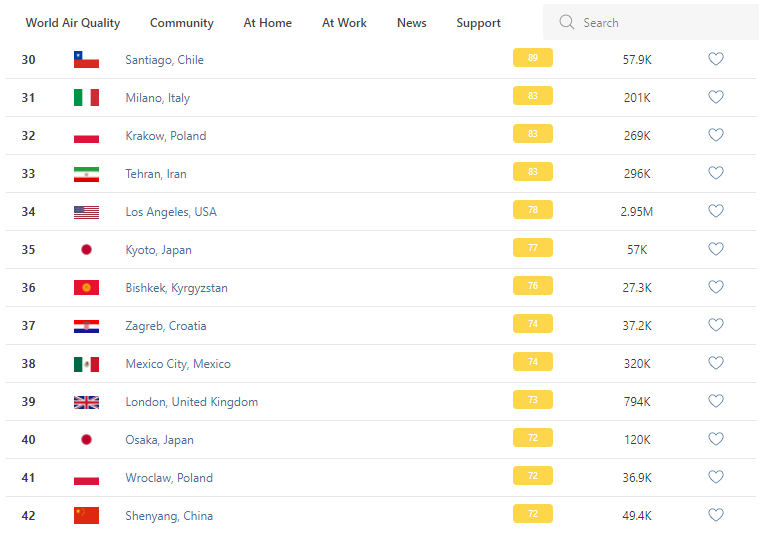Open the World Air Quality menu

coord(73,23)
